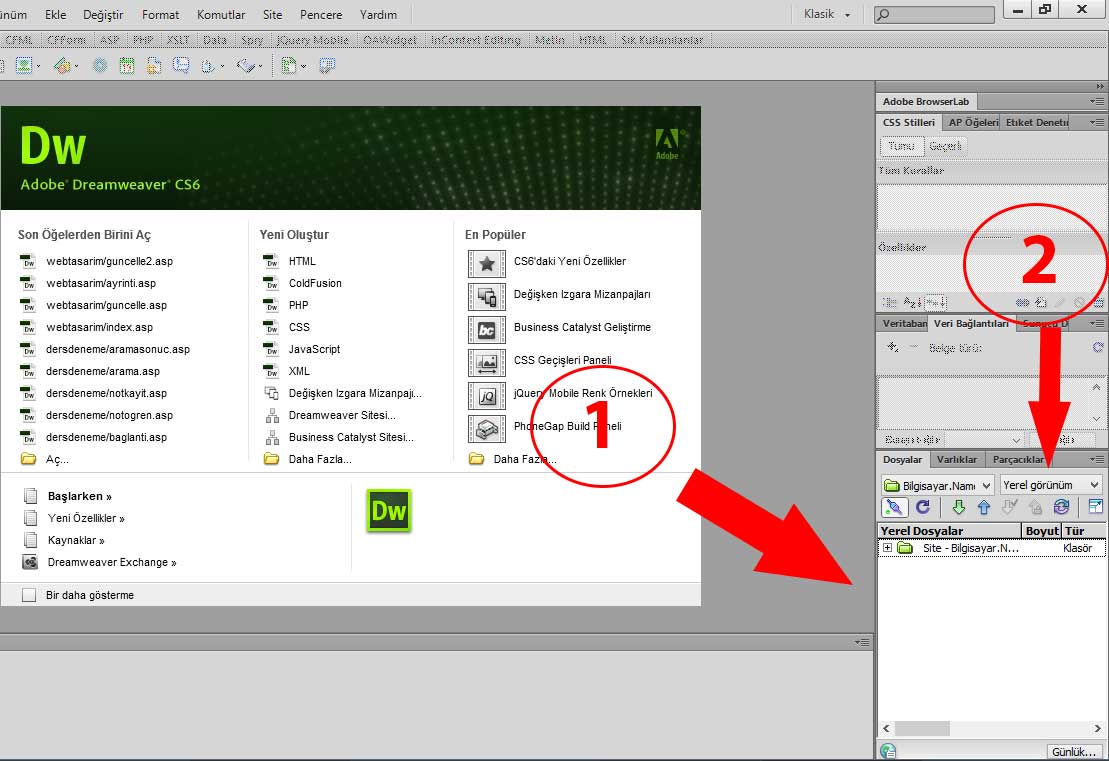Toggle the Geçerli view in CSS Stilleri
This screenshot has width=1109, height=761.
945,146
